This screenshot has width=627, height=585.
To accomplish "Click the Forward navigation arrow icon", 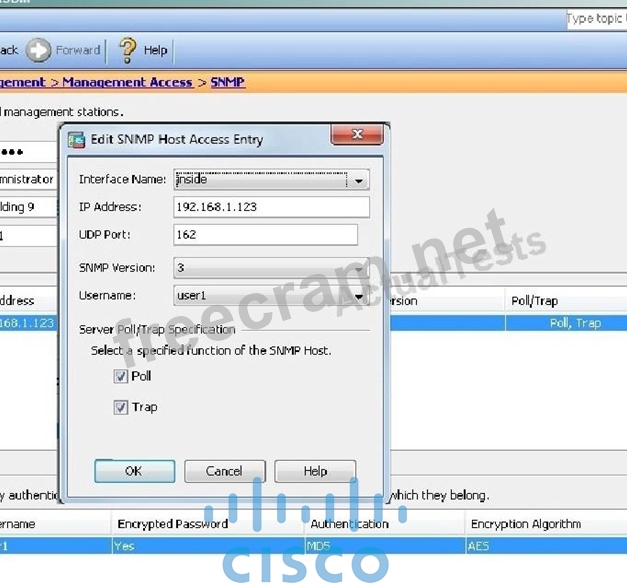I will 38,50.
